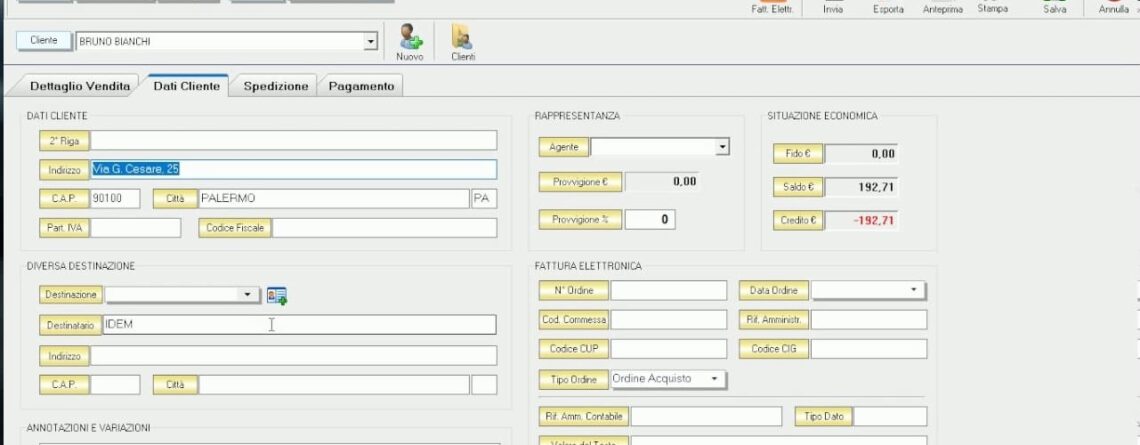Click the Codice CUP input field
The width and height of the screenshot is (1140, 445).
(x=669, y=349)
